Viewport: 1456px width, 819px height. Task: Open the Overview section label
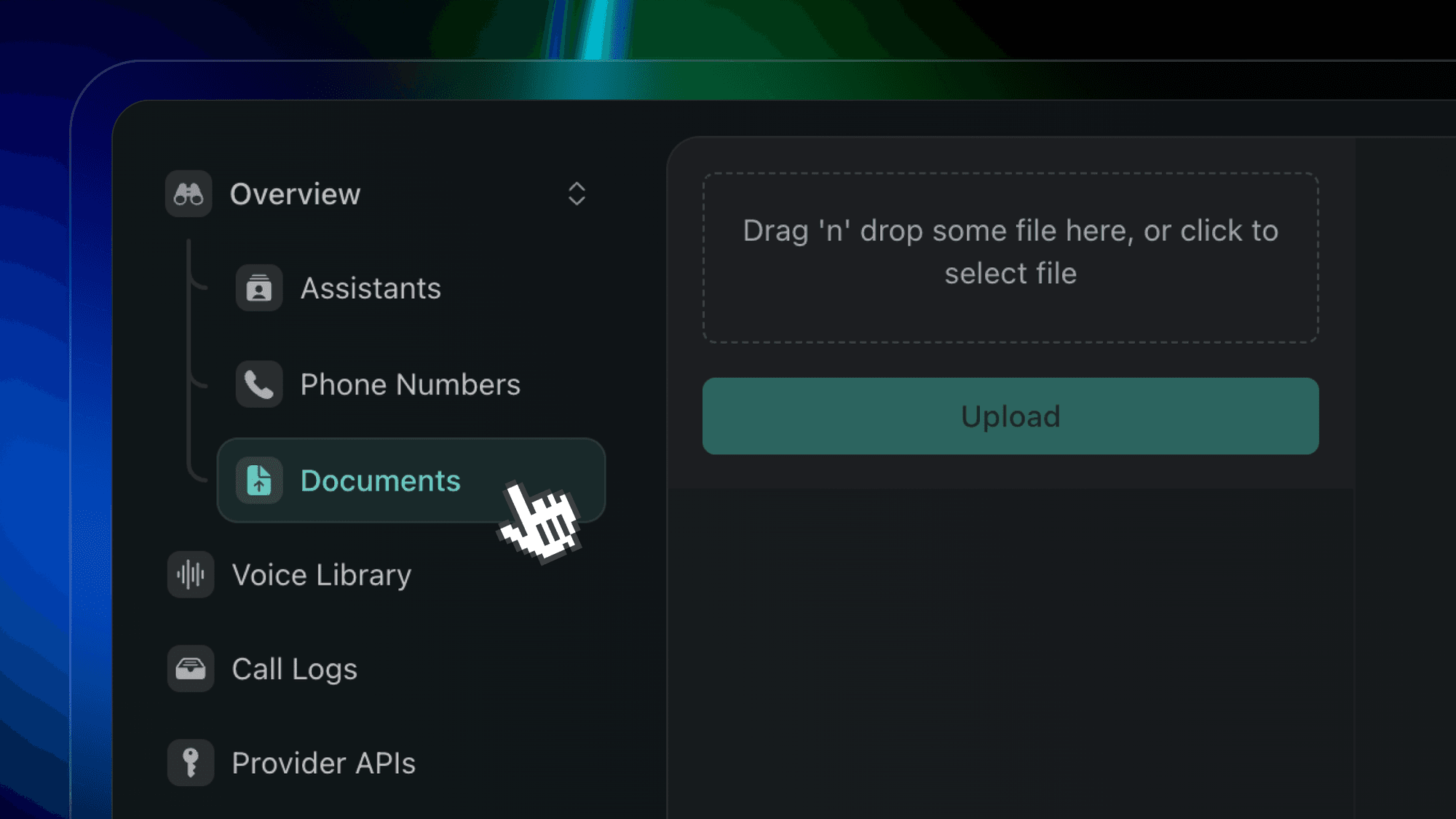(x=295, y=194)
